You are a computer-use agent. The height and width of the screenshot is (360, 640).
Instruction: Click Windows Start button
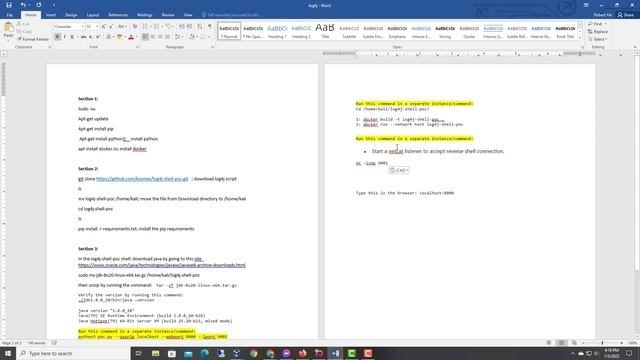(8, 353)
